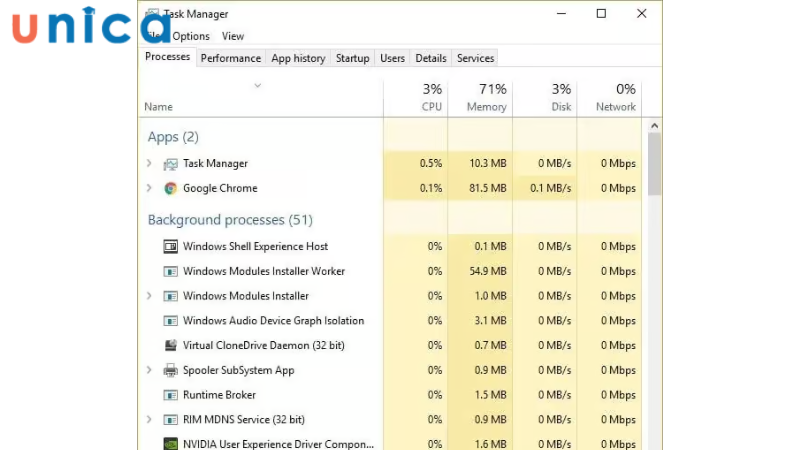The height and width of the screenshot is (450, 800).
Task: Open the Options menu
Action: coord(191,36)
